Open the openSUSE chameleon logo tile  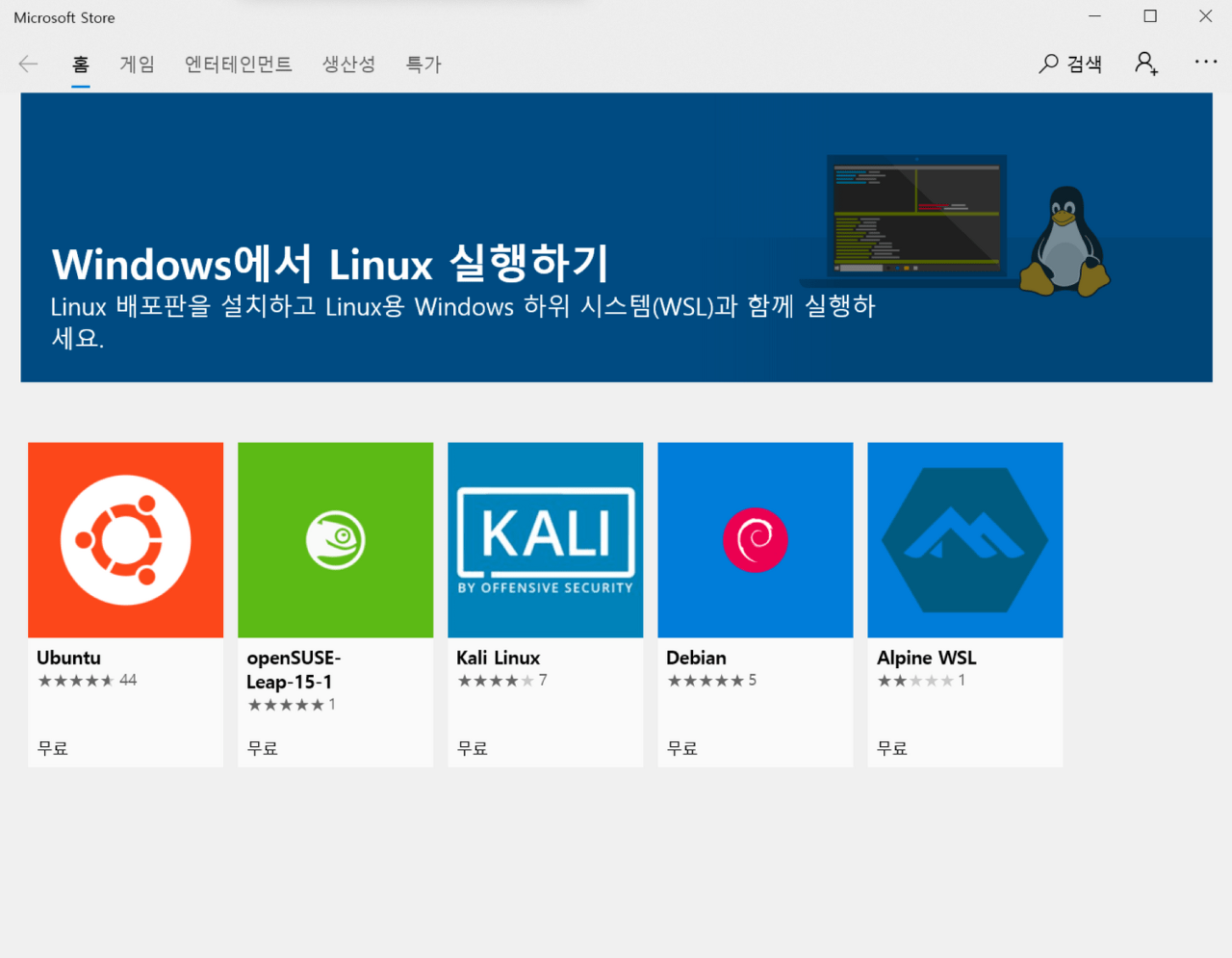tap(336, 540)
